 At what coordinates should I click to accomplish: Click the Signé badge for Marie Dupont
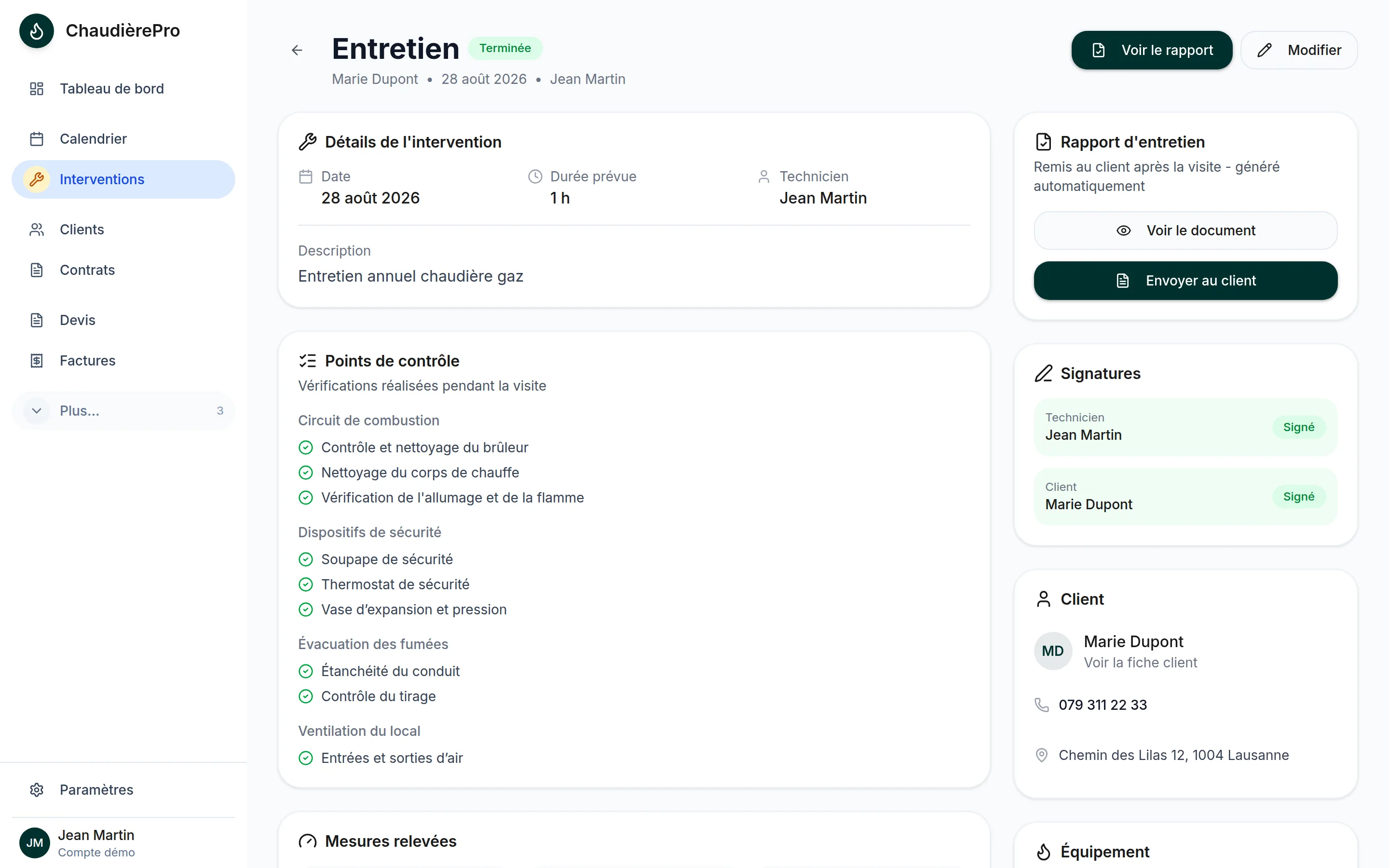tap(1298, 497)
